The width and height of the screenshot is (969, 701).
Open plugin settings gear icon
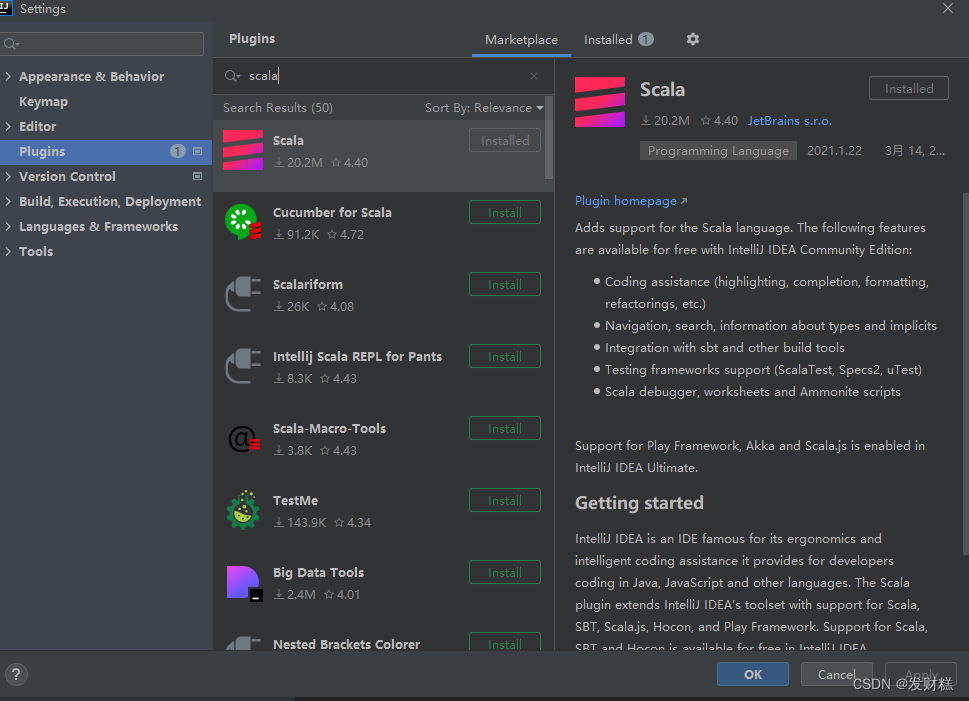click(x=693, y=39)
